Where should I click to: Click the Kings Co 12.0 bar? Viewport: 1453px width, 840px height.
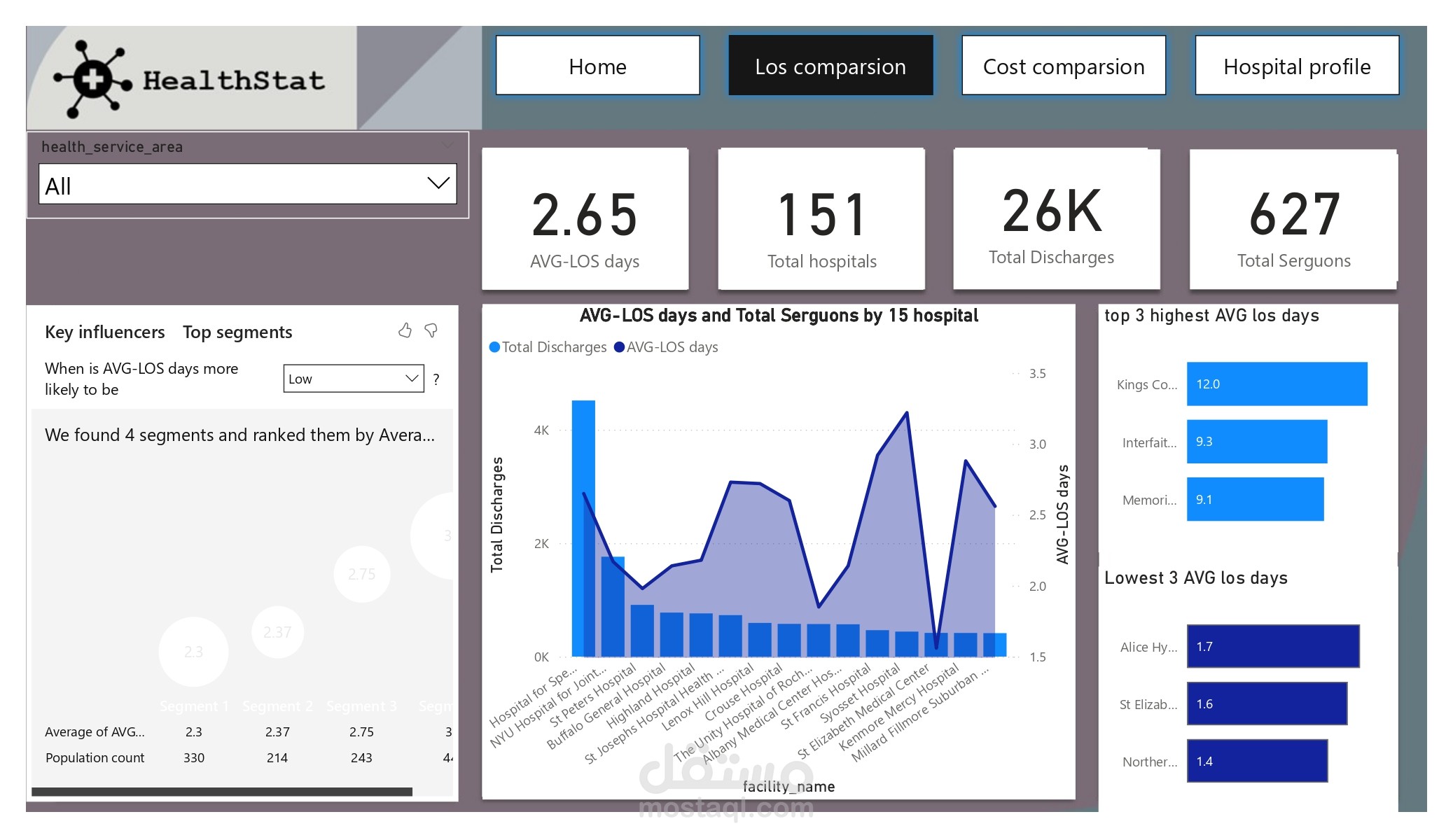pyautogui.click(x=1276, y=384)
